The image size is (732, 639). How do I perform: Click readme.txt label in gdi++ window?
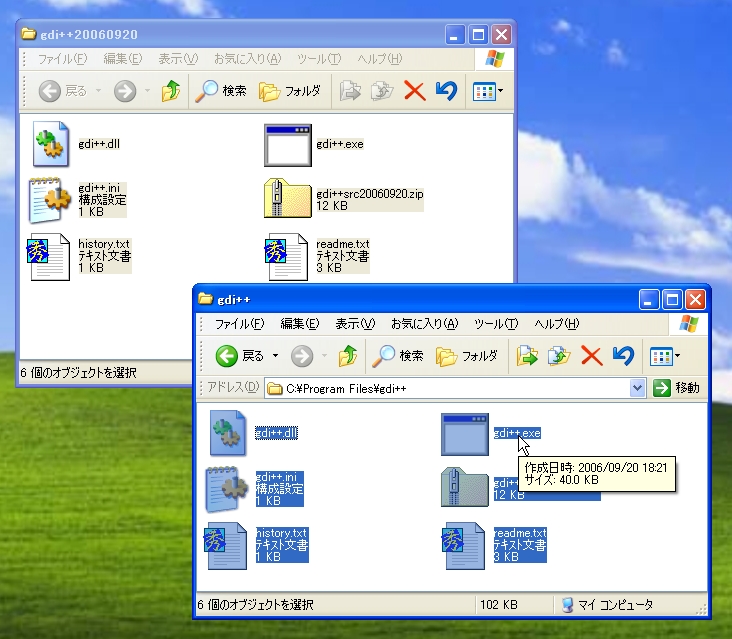coord(520,533)
